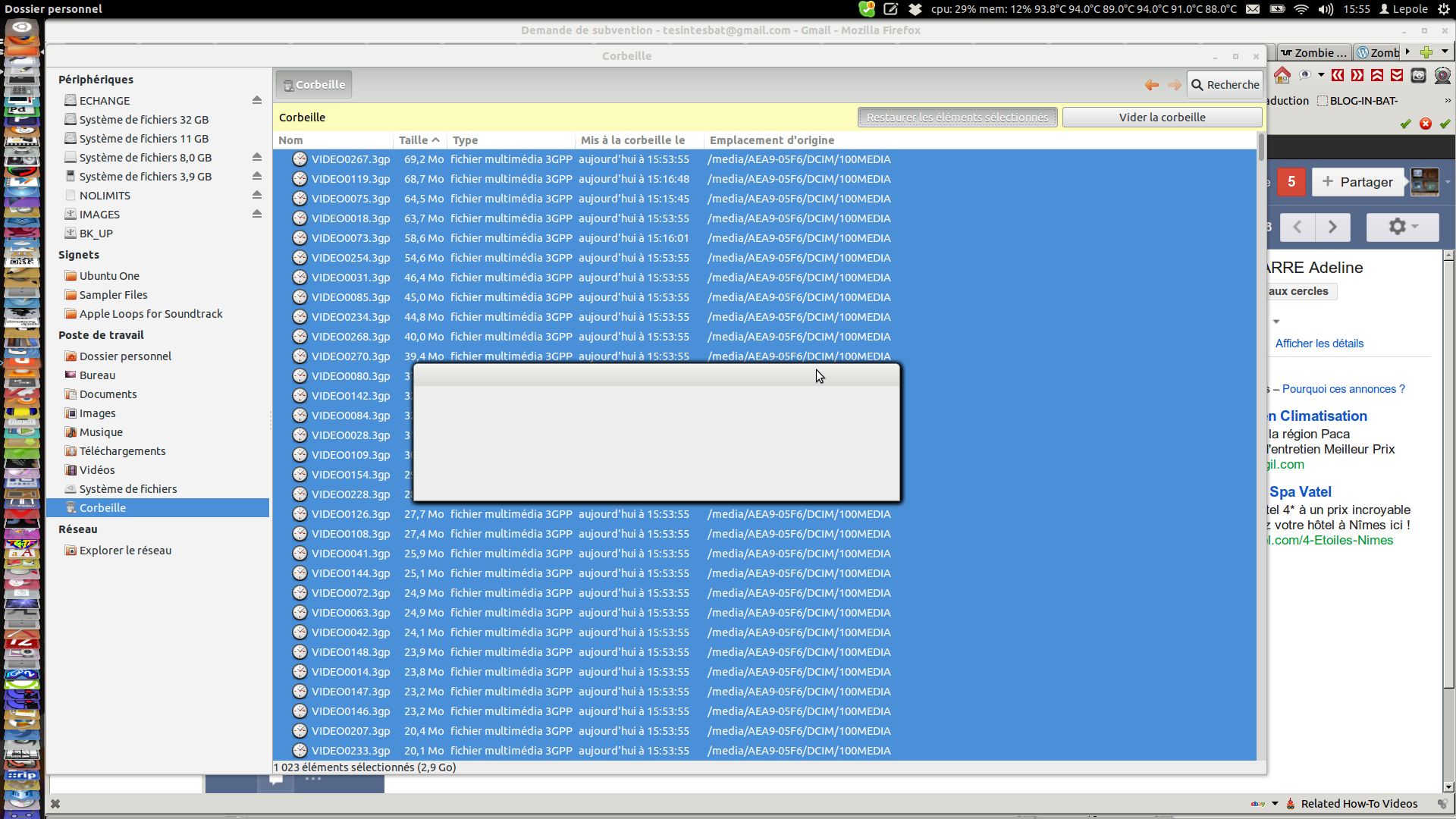Open the Recherche search tool

point(1225,85)
